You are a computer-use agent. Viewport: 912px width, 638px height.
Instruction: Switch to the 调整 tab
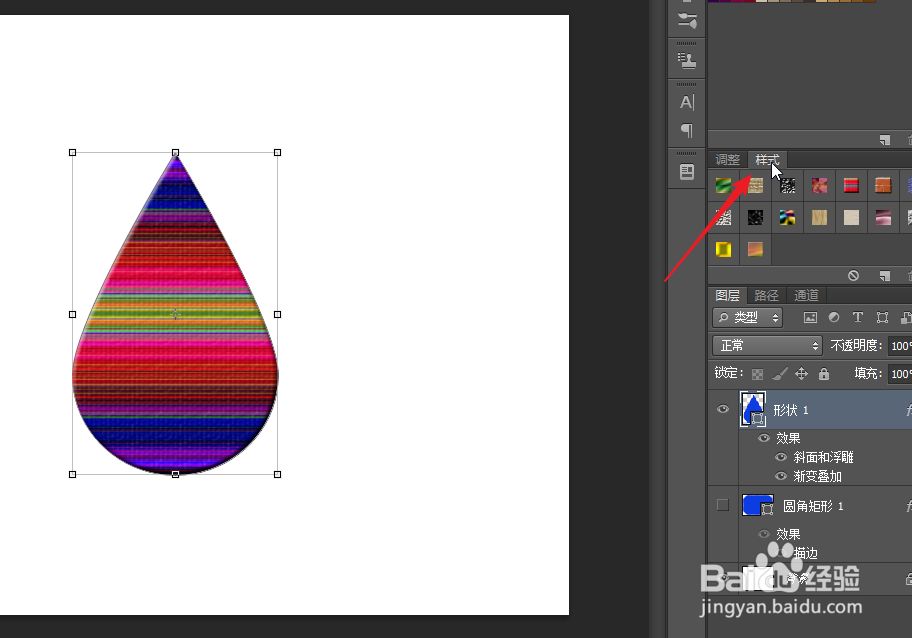(728, 159)
